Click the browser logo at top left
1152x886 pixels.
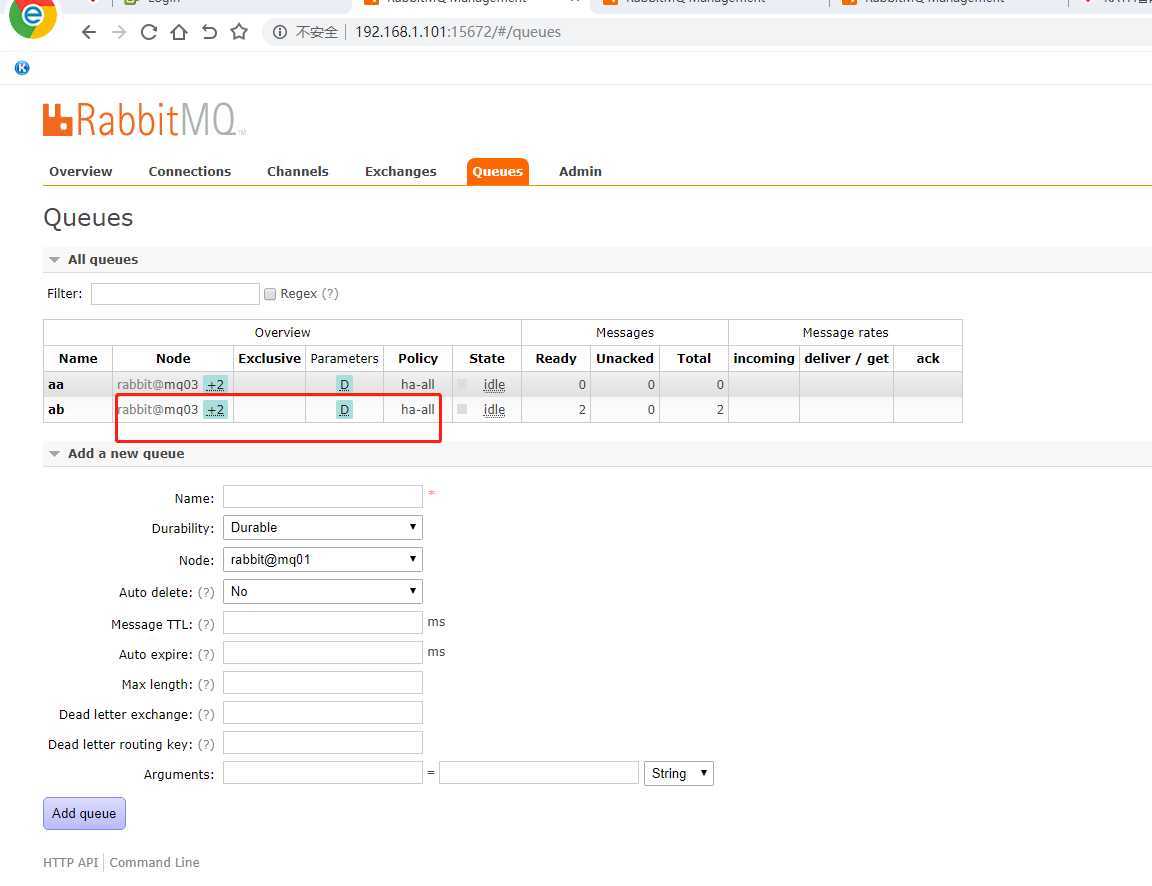click(x=32, y=18)
